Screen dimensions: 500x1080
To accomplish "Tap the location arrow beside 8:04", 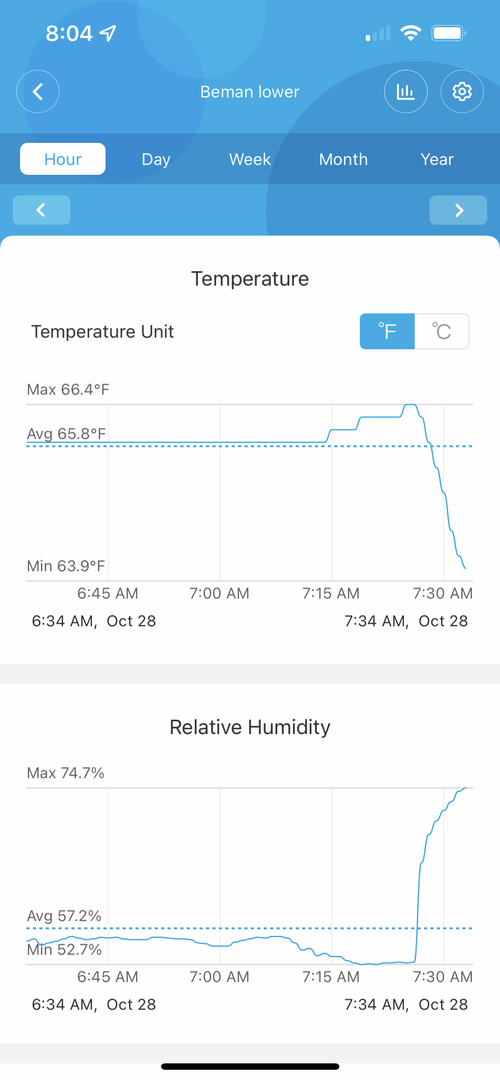I will pyautogui.click(x=108, y=32).
